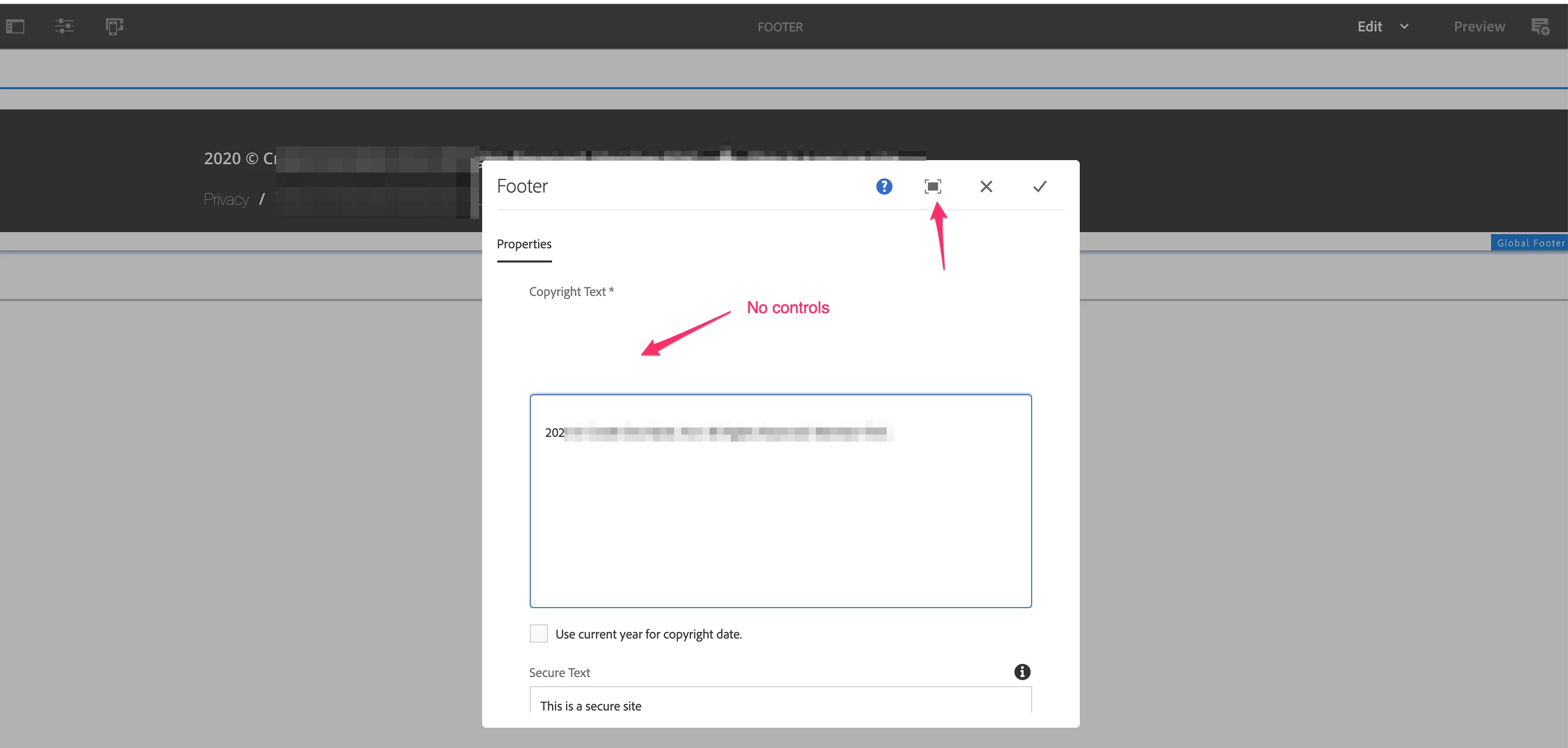1568x748 pixels.
Task: Click the Annotate mode icon
Action: [1541, 27]
